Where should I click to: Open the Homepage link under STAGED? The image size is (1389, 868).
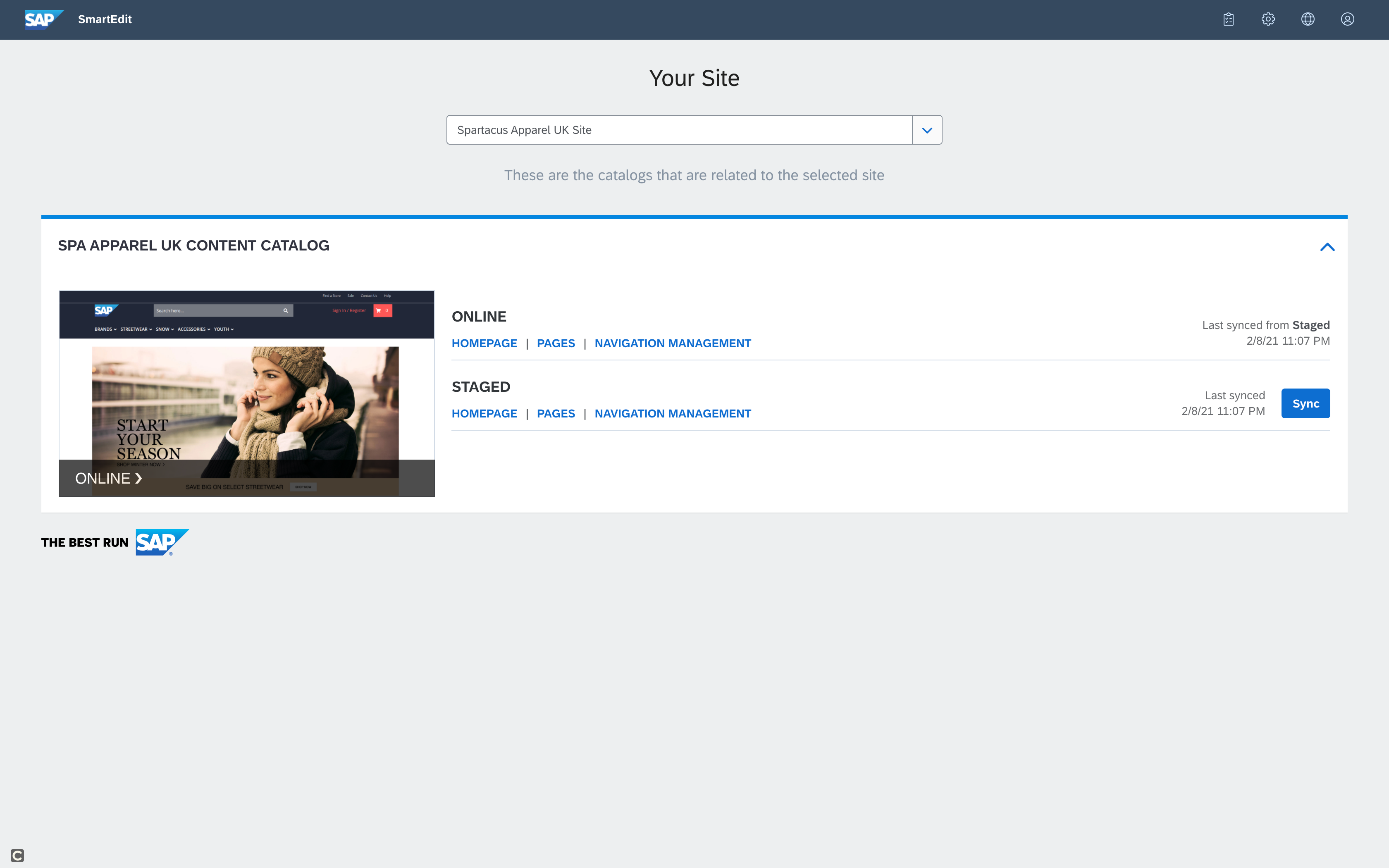(x=484, y=413)
